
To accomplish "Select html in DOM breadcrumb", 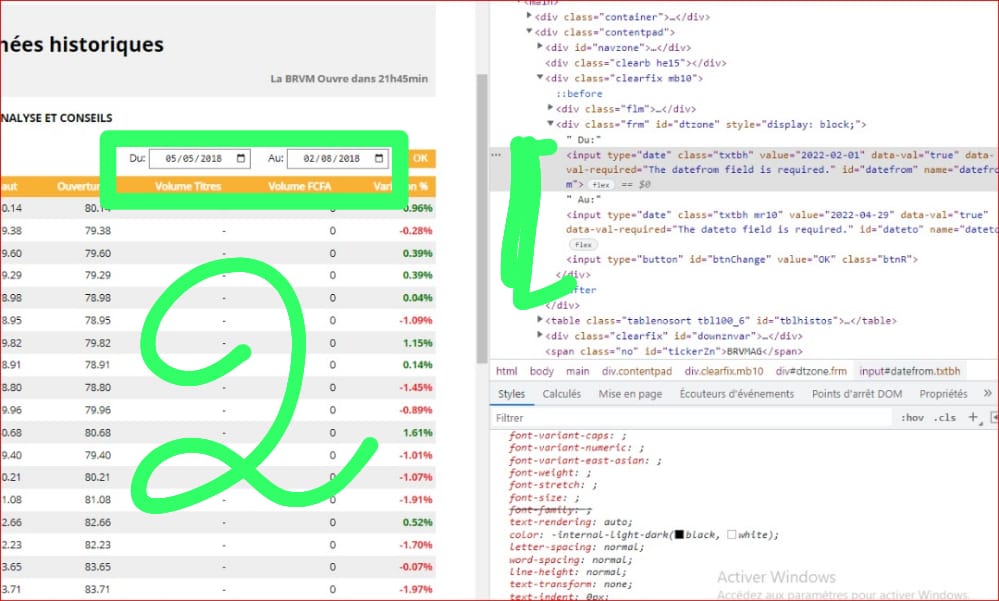I will coord(507,371).
